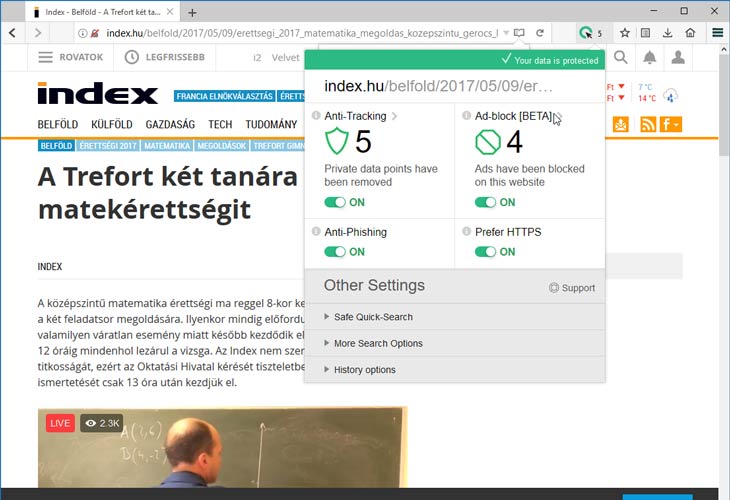Open the KÜLFÖLD navigation menu item
The height and width of the screenshot is (500, 730).
[x=112, y=124]
